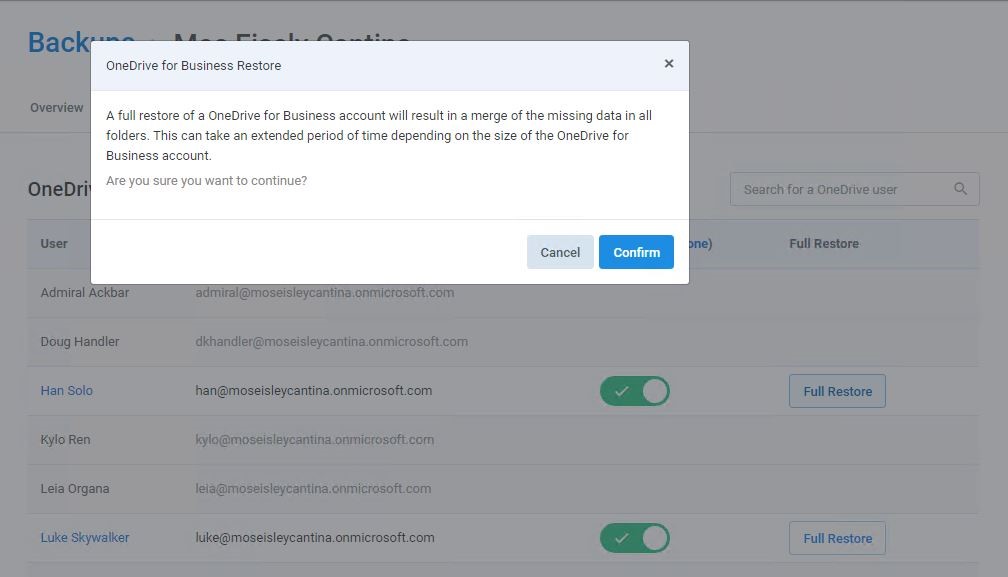
Task: Click the Full Restore column header
Action: (x=824, y=244)
